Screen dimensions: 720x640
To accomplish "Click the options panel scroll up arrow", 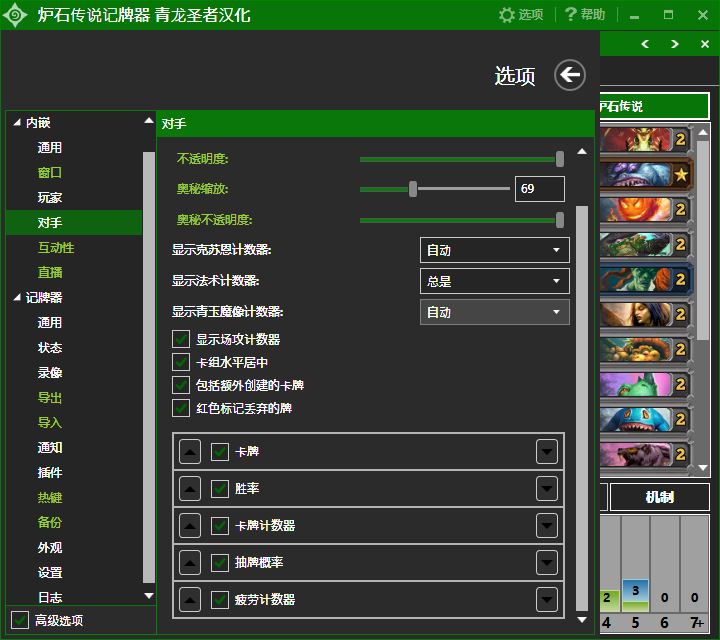I will pyautogui.click(x=582, y=152).
